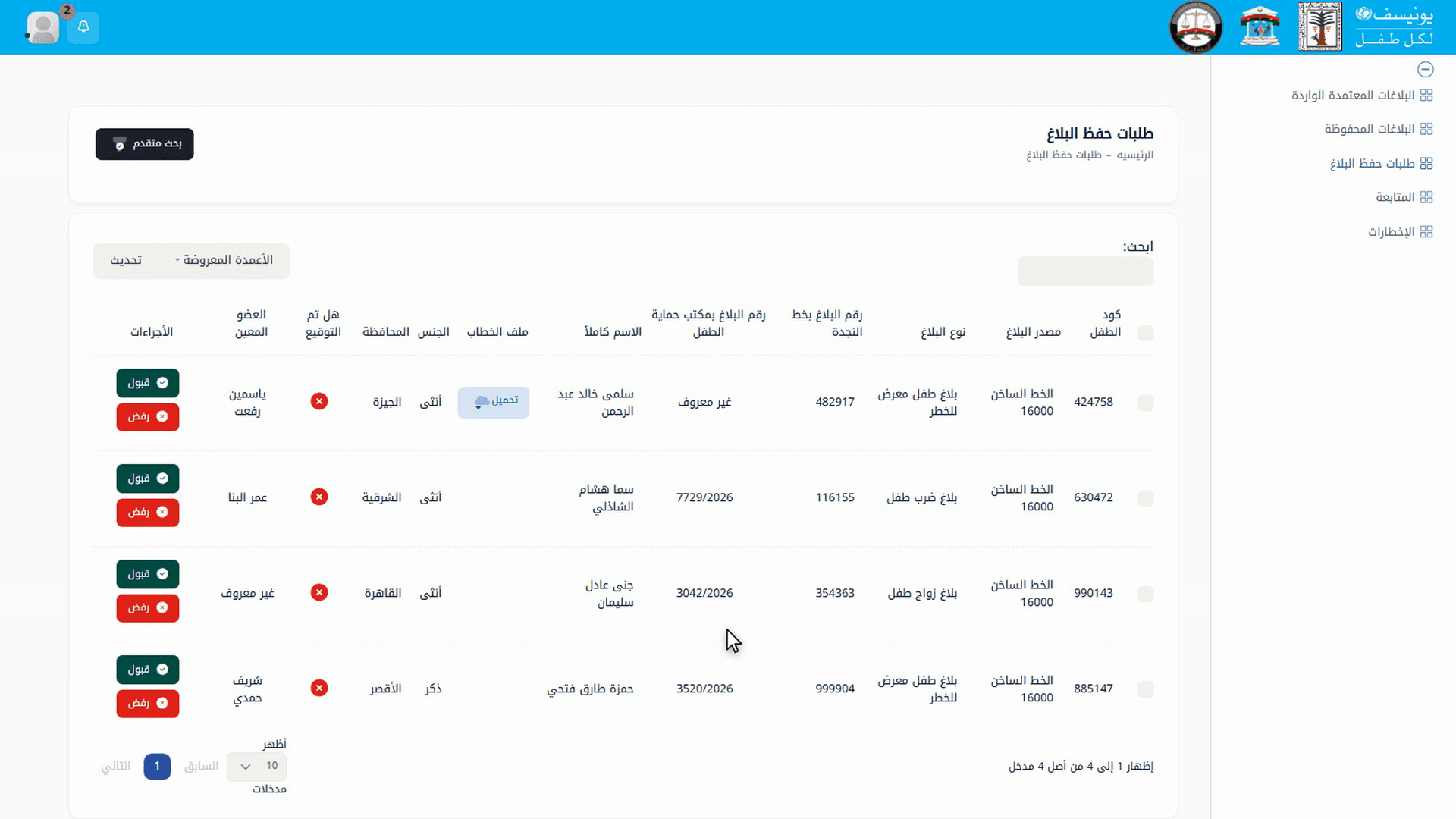This screenshot has height=819, width=1456.
Task: Collapse sidebar with the minus circle icon
Action: coord(1426,70)
